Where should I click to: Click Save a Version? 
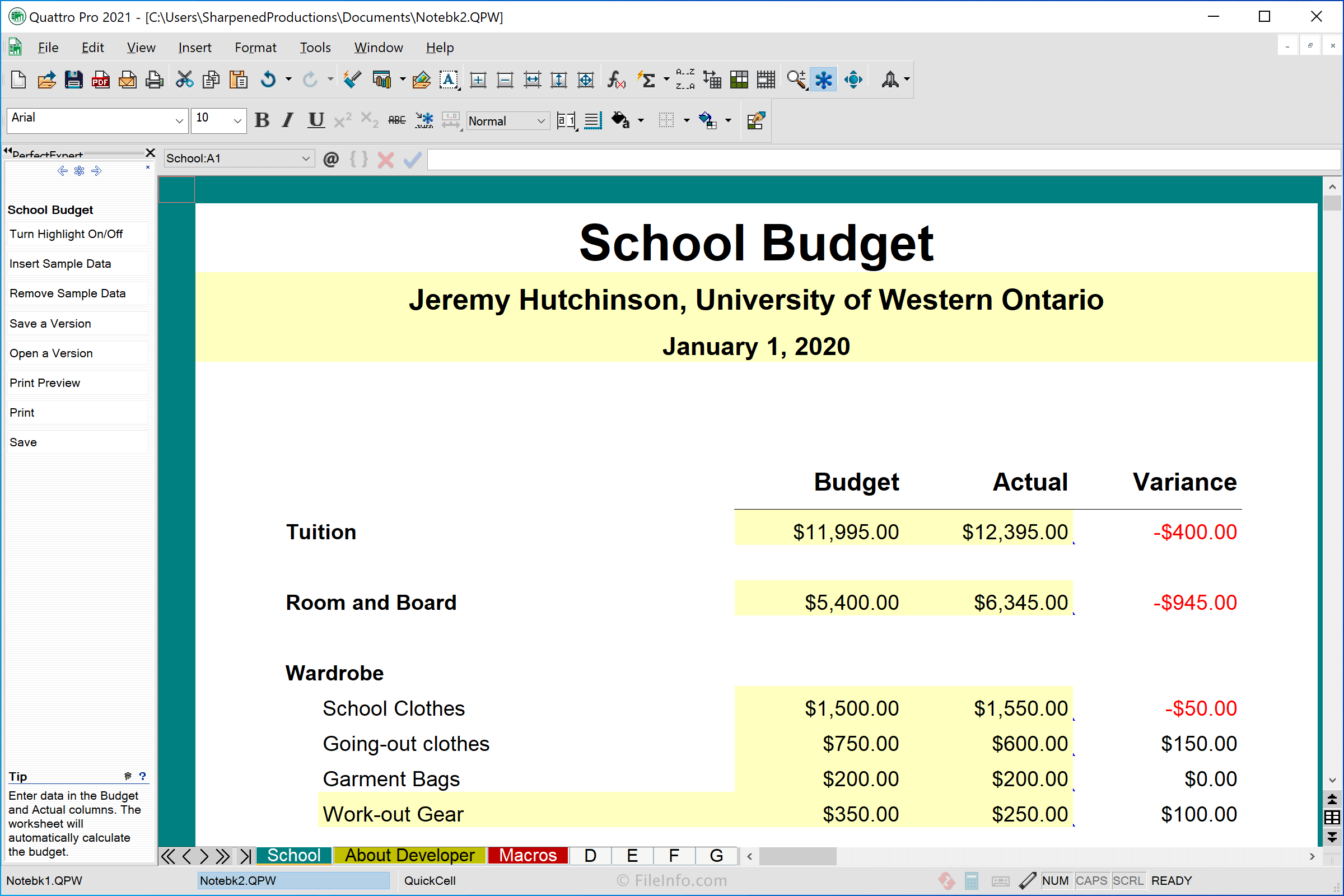pos(77,324)
